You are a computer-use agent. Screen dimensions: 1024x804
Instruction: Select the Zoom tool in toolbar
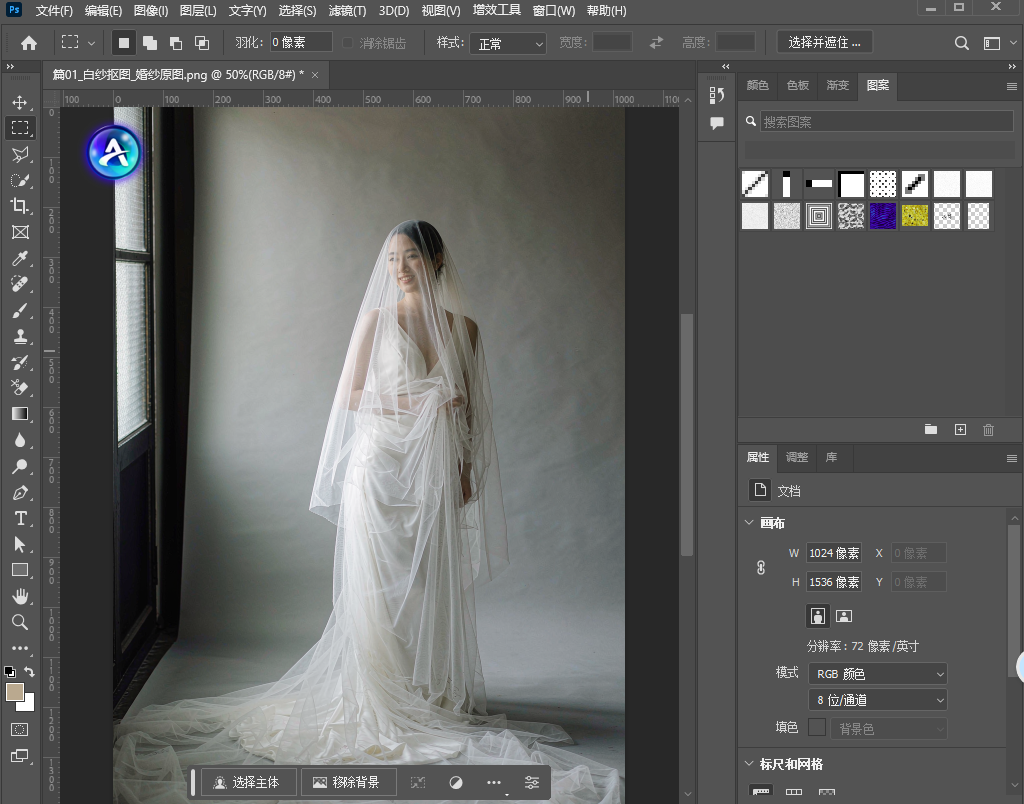click(x=20, y=622)
